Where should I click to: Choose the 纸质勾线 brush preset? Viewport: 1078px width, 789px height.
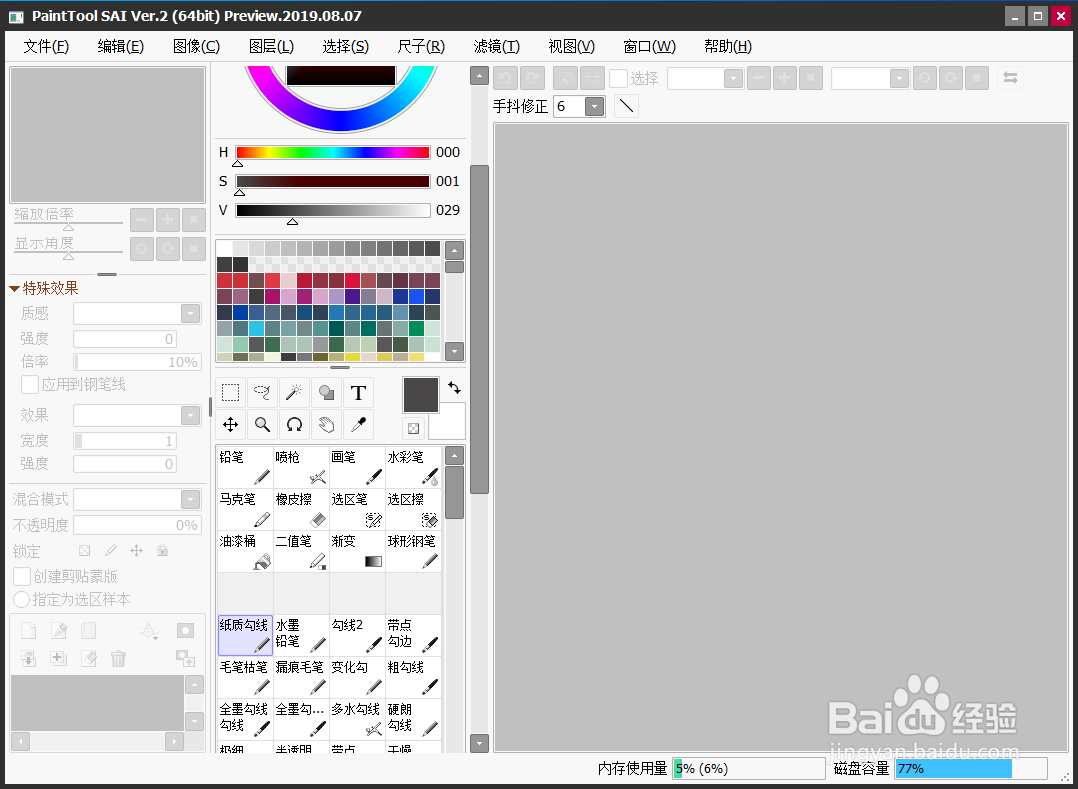pyautogui.click(x=245, y=635)
